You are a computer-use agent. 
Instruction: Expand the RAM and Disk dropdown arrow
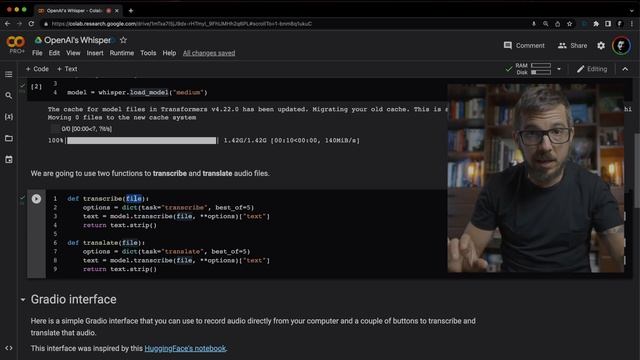pyautogui.click(x=559, y=69)
